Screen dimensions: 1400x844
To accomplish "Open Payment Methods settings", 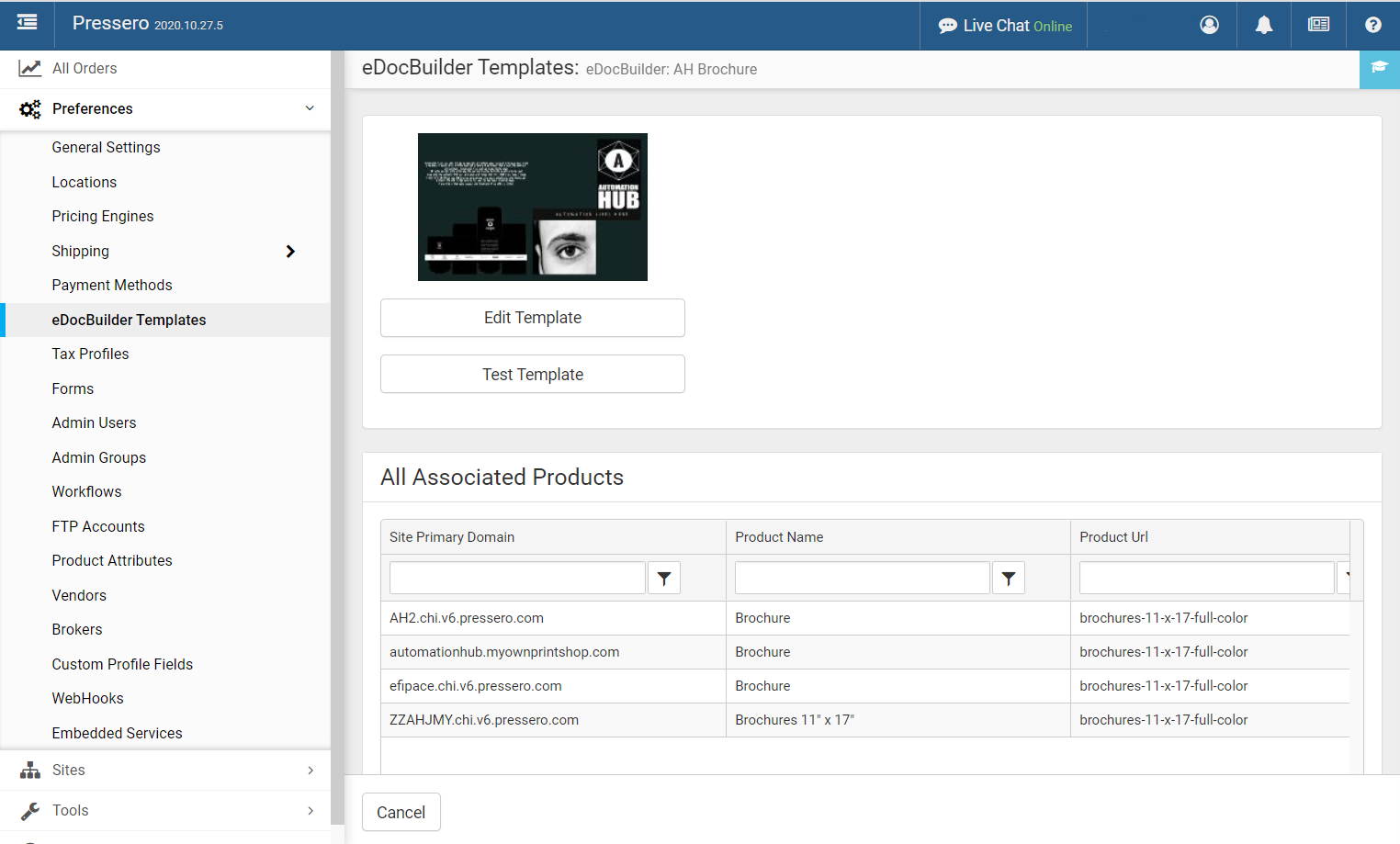I will (x=112, y=285).
